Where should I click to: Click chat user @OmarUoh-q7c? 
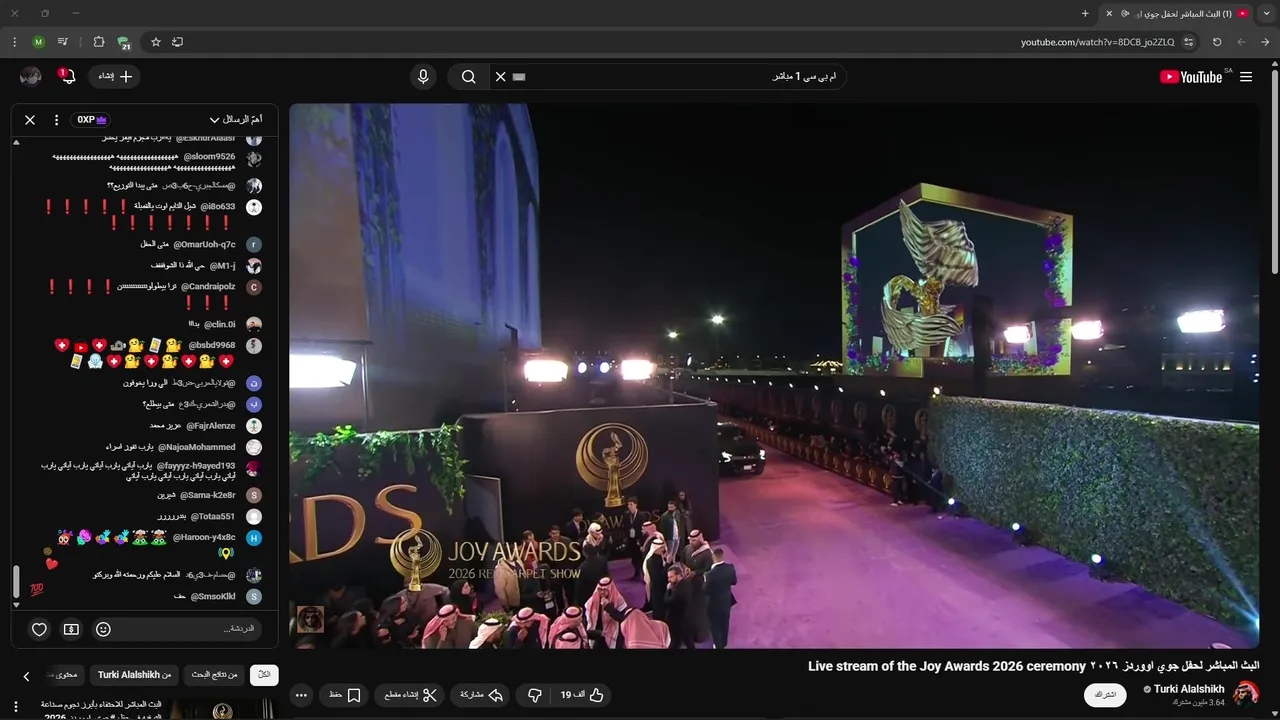point(204,244)
